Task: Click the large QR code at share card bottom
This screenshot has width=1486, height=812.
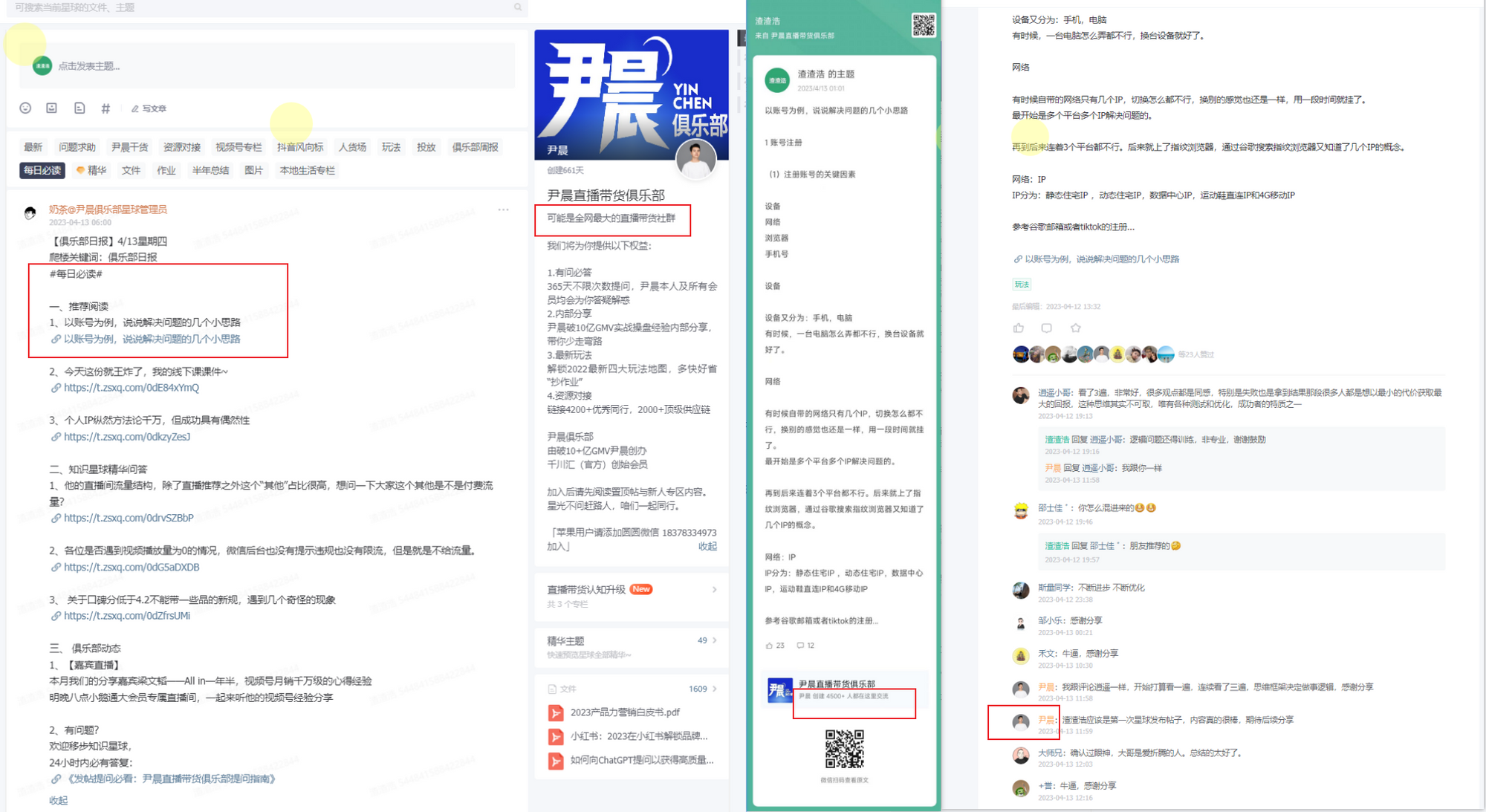Action: click(x=844, y=749)
